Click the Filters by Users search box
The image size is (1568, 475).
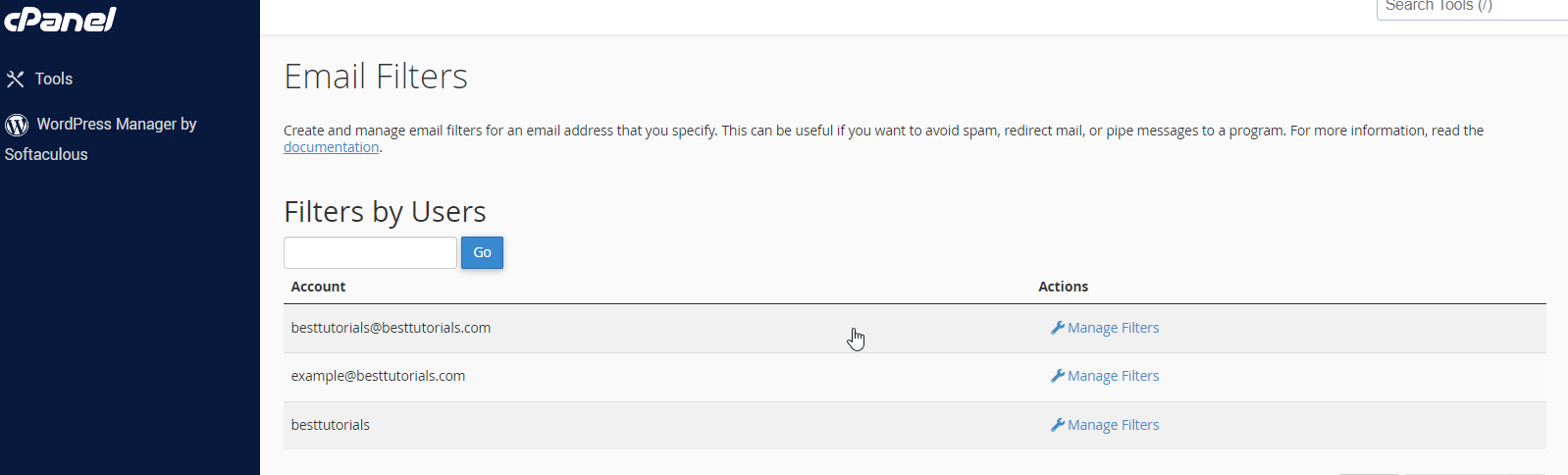(x=370, y=252)
